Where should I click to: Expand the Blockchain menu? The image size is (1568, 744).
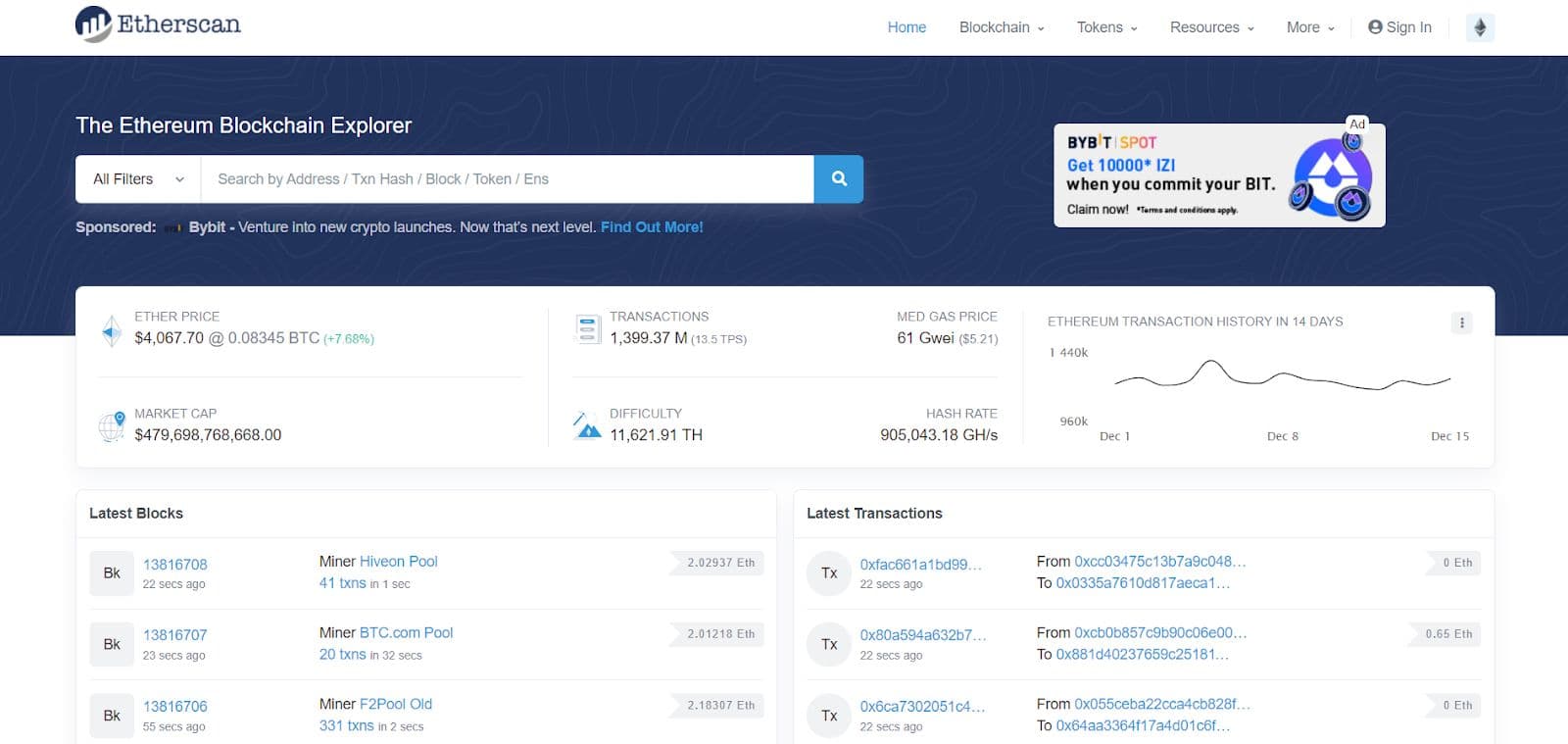pyautogui.click(x=1001, y=27)
